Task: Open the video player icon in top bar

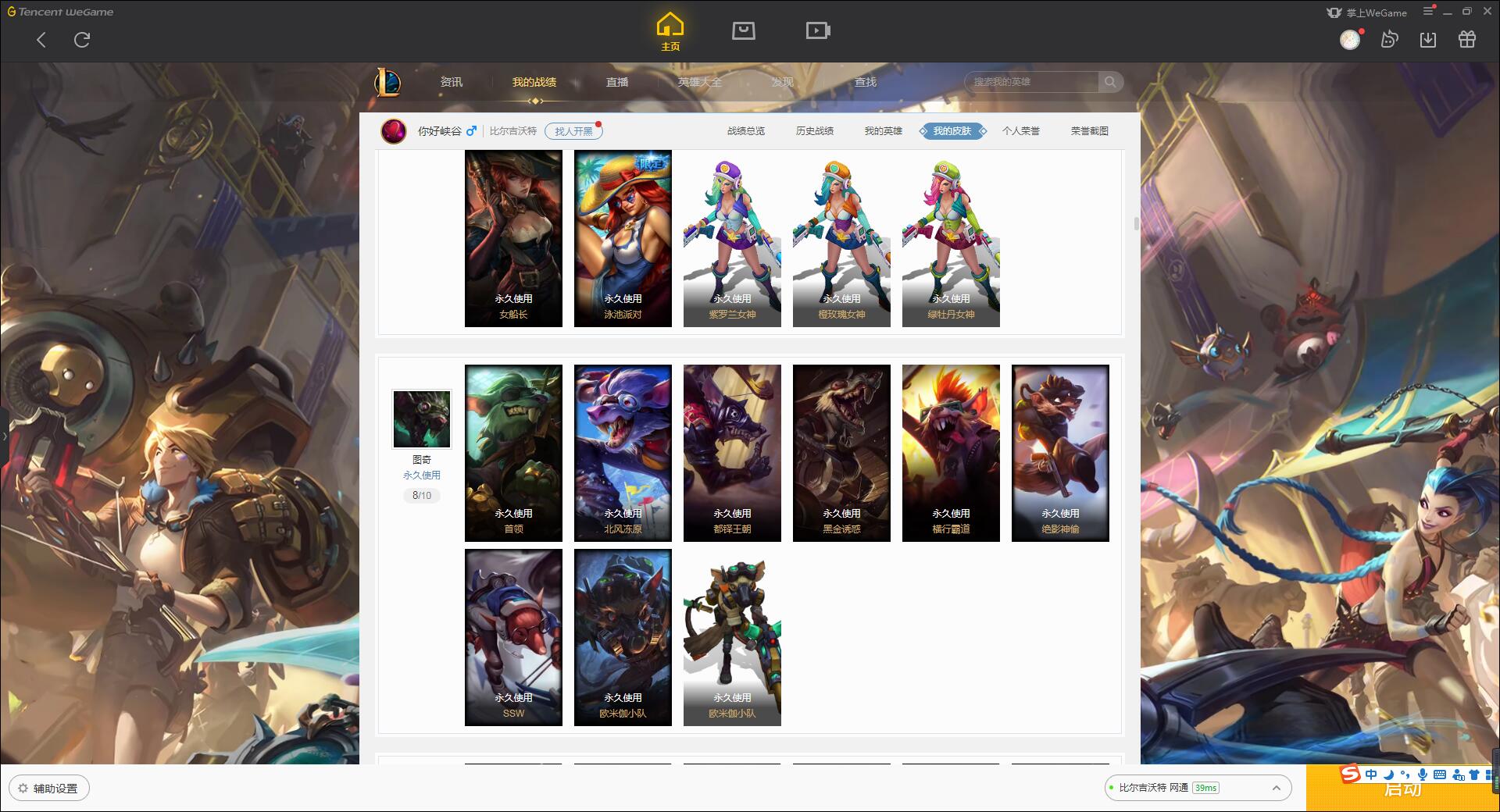Action: [818, 30]
